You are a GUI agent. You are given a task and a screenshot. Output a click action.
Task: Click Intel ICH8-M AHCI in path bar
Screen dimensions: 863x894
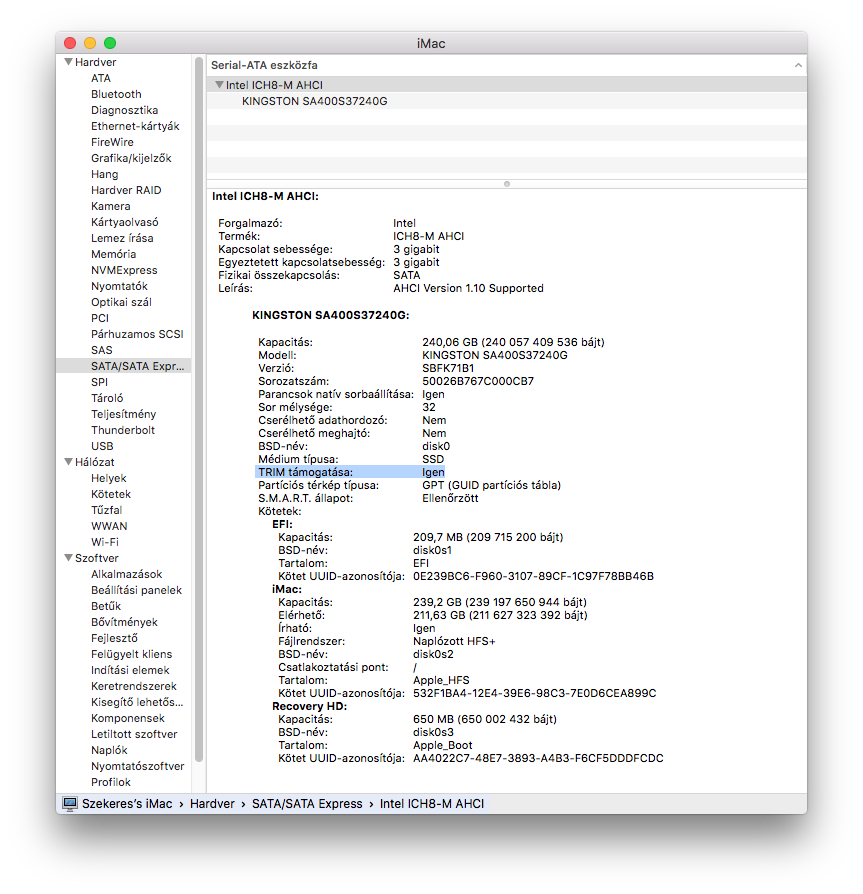432,803
